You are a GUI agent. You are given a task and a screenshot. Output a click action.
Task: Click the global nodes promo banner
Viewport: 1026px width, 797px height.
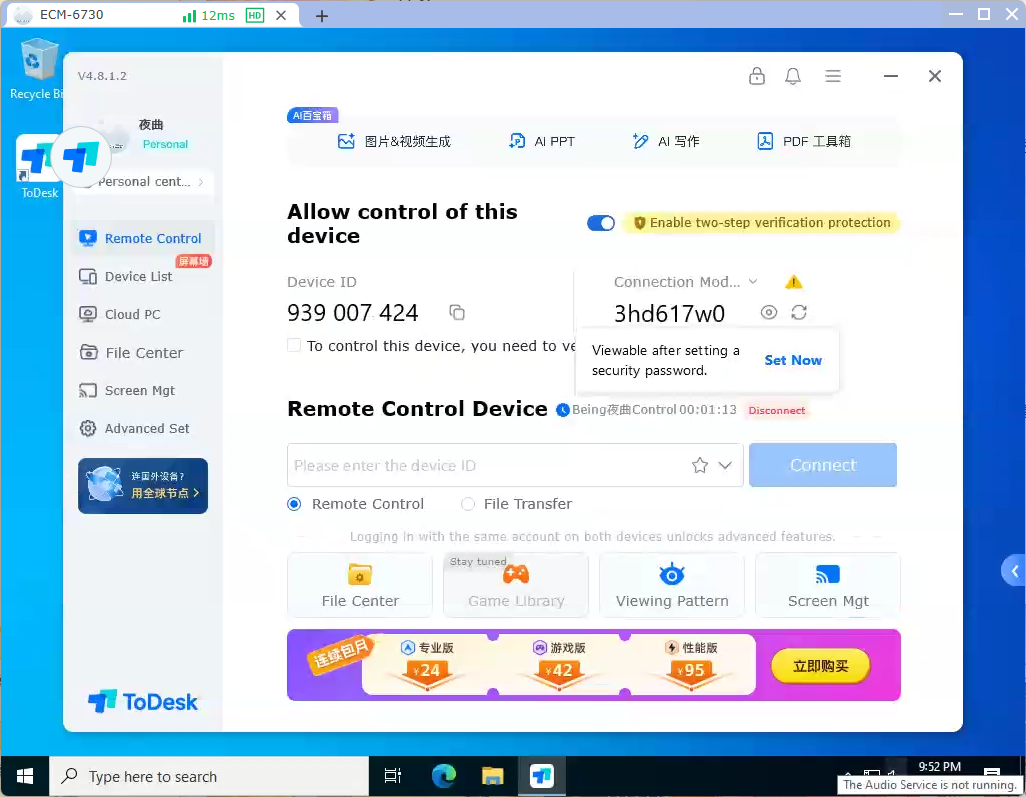point(143,486)
